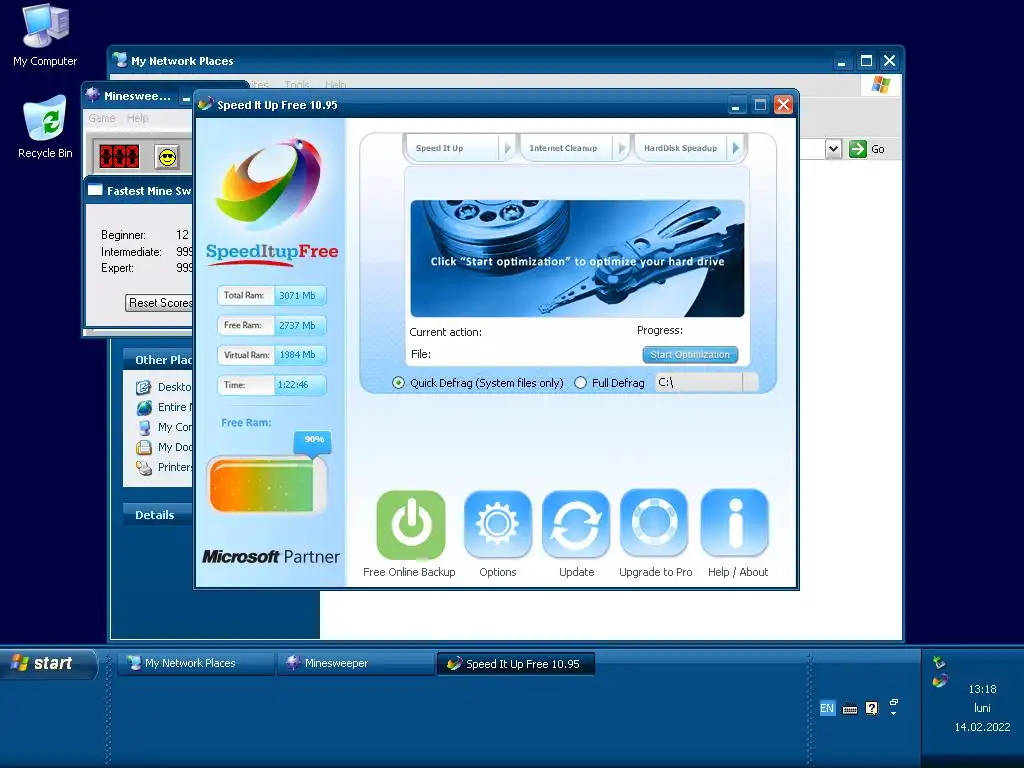Click the My Computer icon in Other Places
Screen dimensions: 1024x768
144,428
